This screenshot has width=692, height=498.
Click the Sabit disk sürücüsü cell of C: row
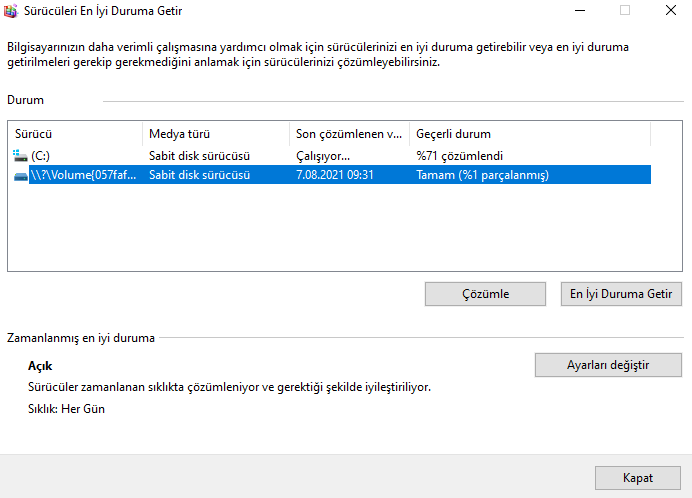click(199, 156)
